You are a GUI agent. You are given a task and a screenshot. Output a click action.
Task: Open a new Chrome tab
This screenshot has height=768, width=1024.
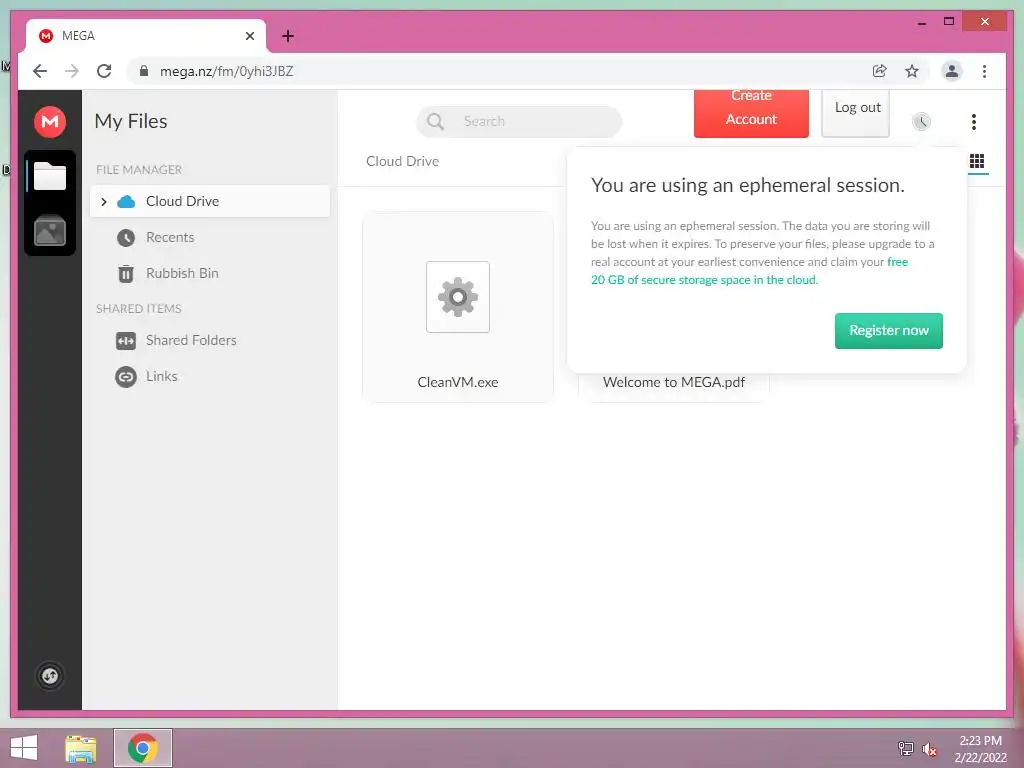point(288,36)
